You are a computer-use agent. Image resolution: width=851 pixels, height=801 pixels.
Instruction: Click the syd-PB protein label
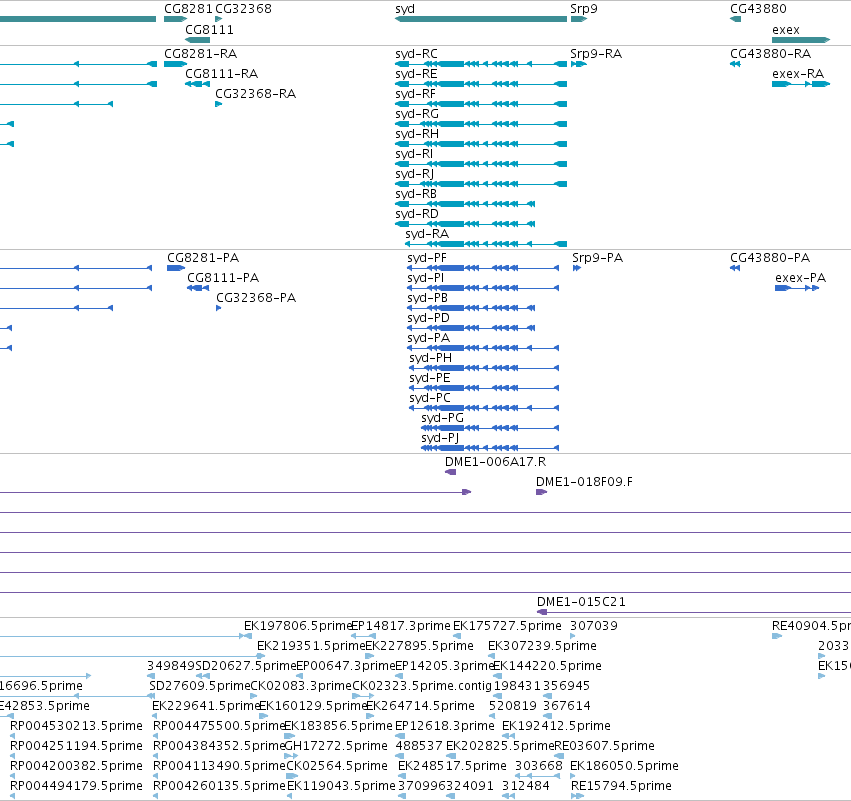[428, 298]
